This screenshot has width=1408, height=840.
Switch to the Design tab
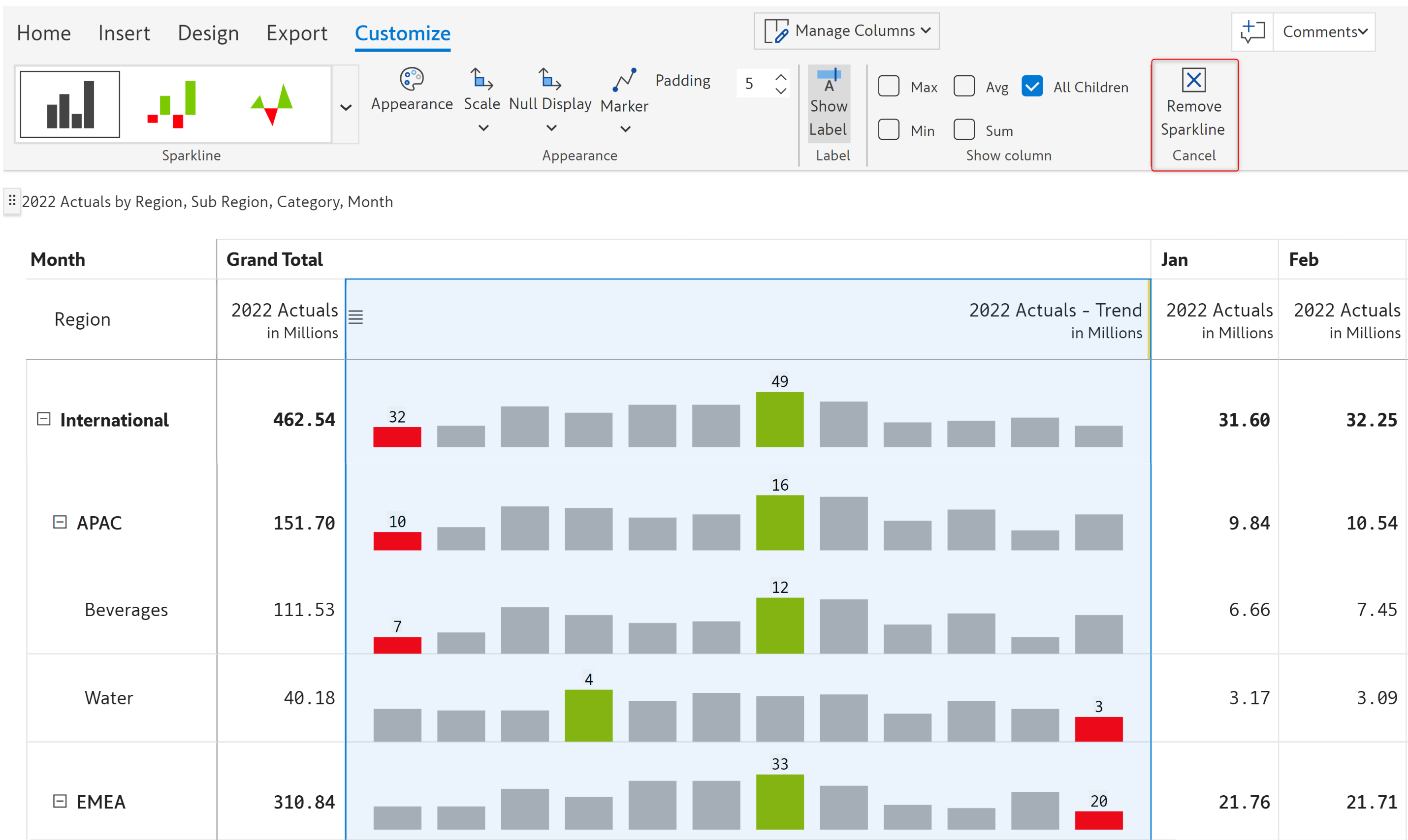pyautogui.click(x=208, y=33)
